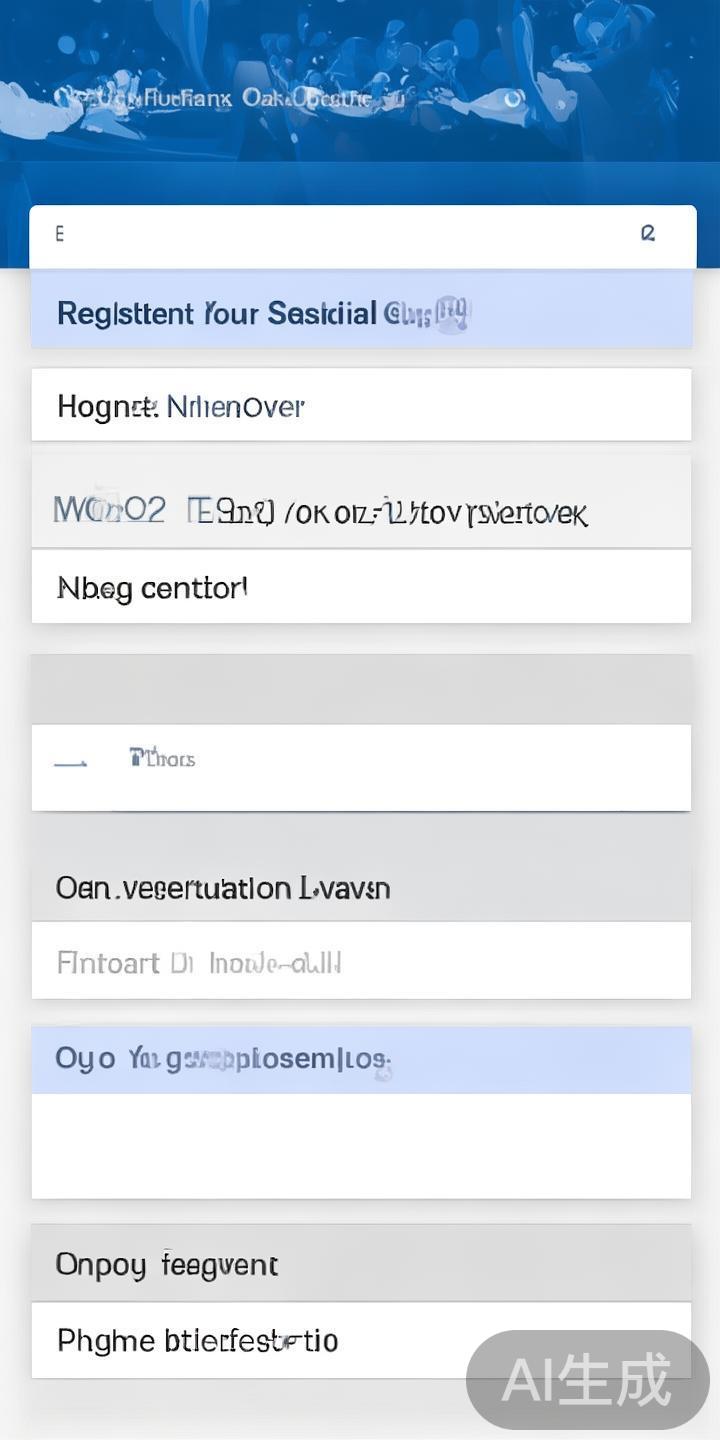Expand the gray "MO2 E9n0" section row
Viewport: 720px width, 1440px height.
[x=360, y=510]
